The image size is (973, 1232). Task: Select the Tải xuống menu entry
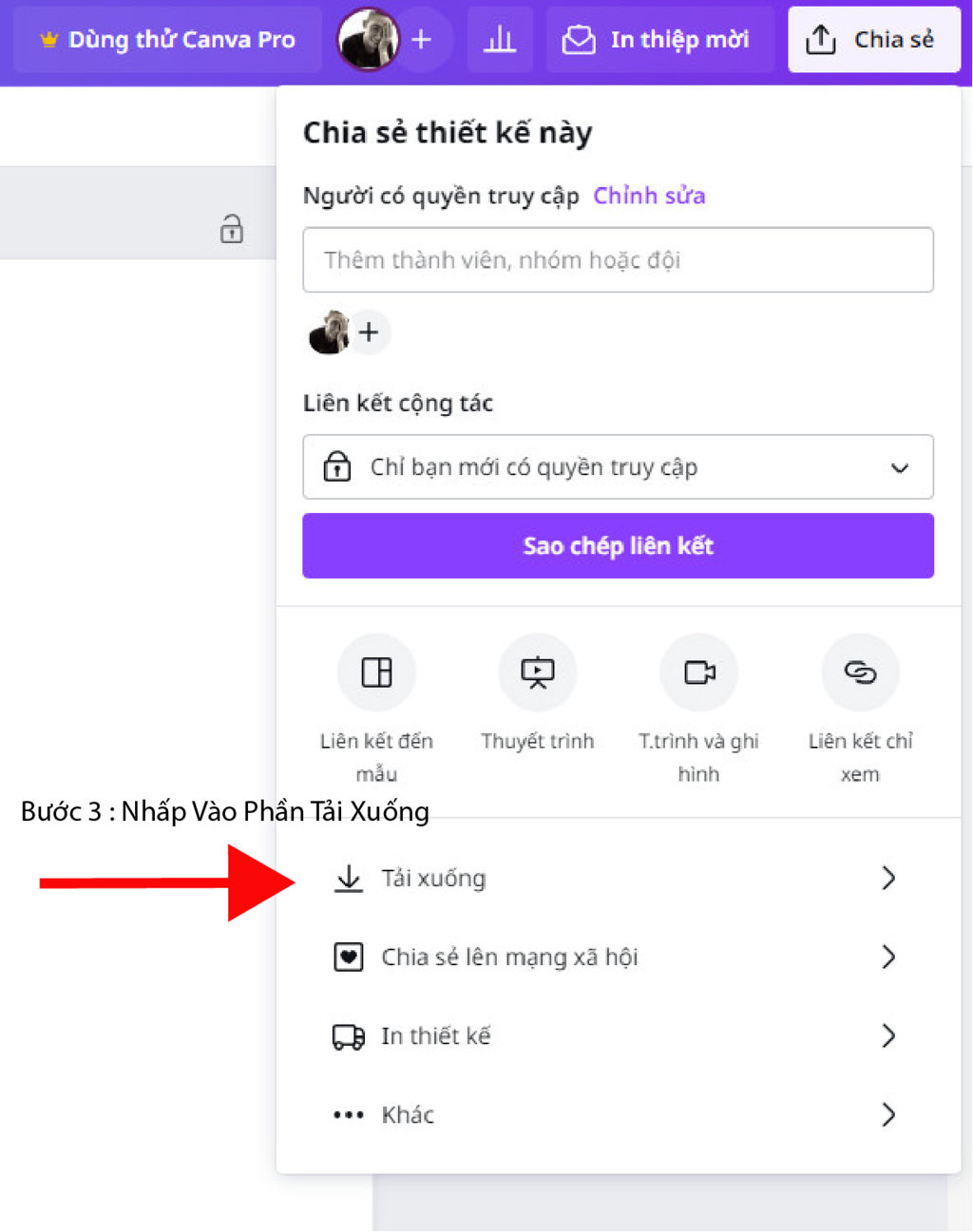618,878
